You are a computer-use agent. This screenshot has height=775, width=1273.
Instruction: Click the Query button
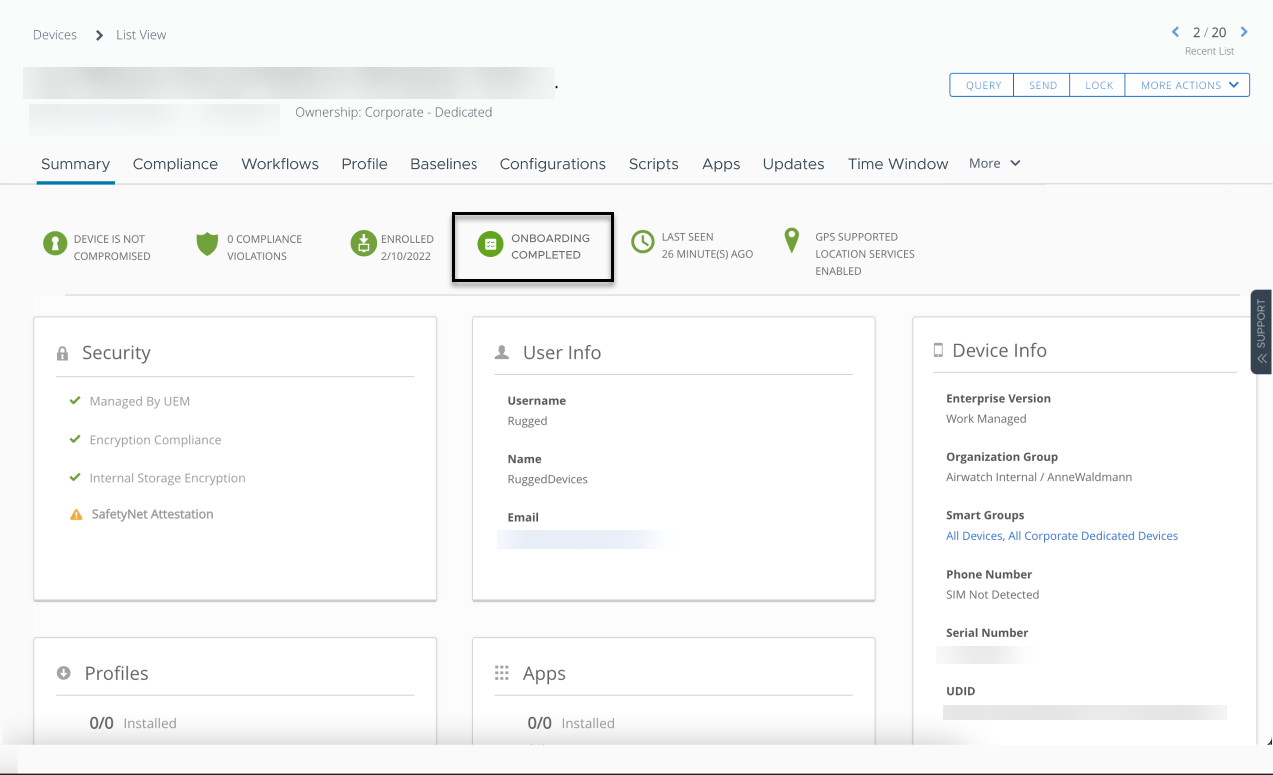982,85
